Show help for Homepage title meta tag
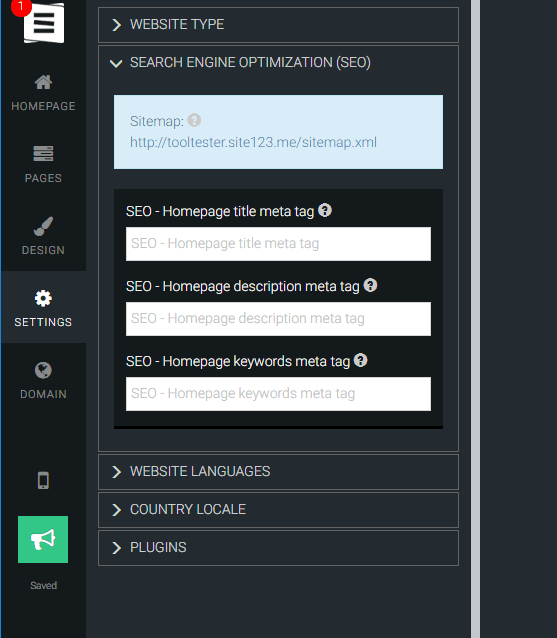557x638 pixels. pos(325,210)
